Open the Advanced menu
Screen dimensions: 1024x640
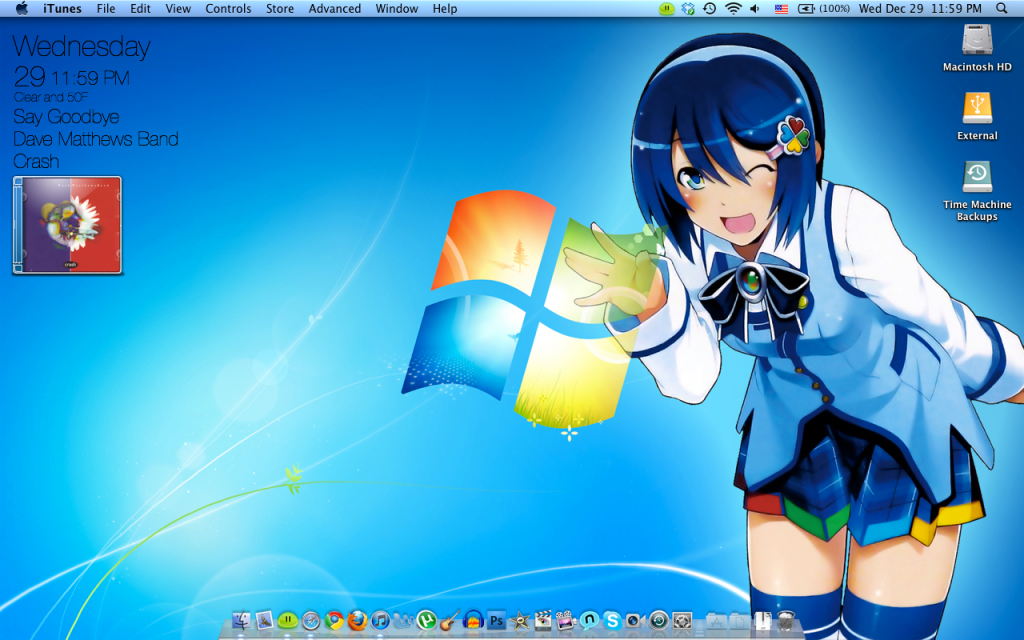tap(335, 8)
